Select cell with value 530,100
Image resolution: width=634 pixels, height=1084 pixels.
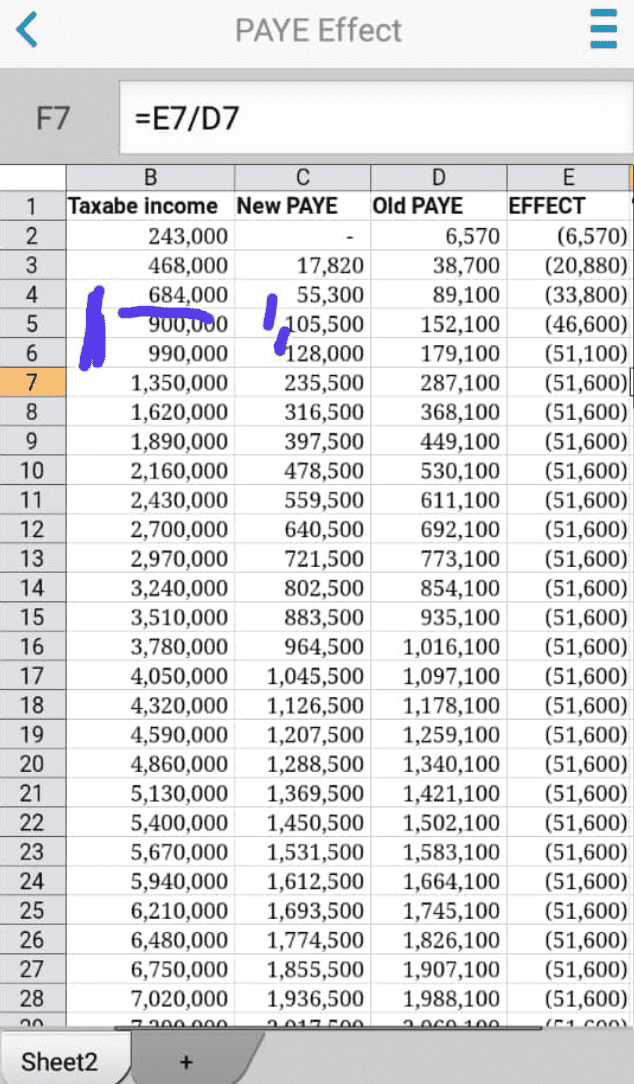[x=438, y=470]
